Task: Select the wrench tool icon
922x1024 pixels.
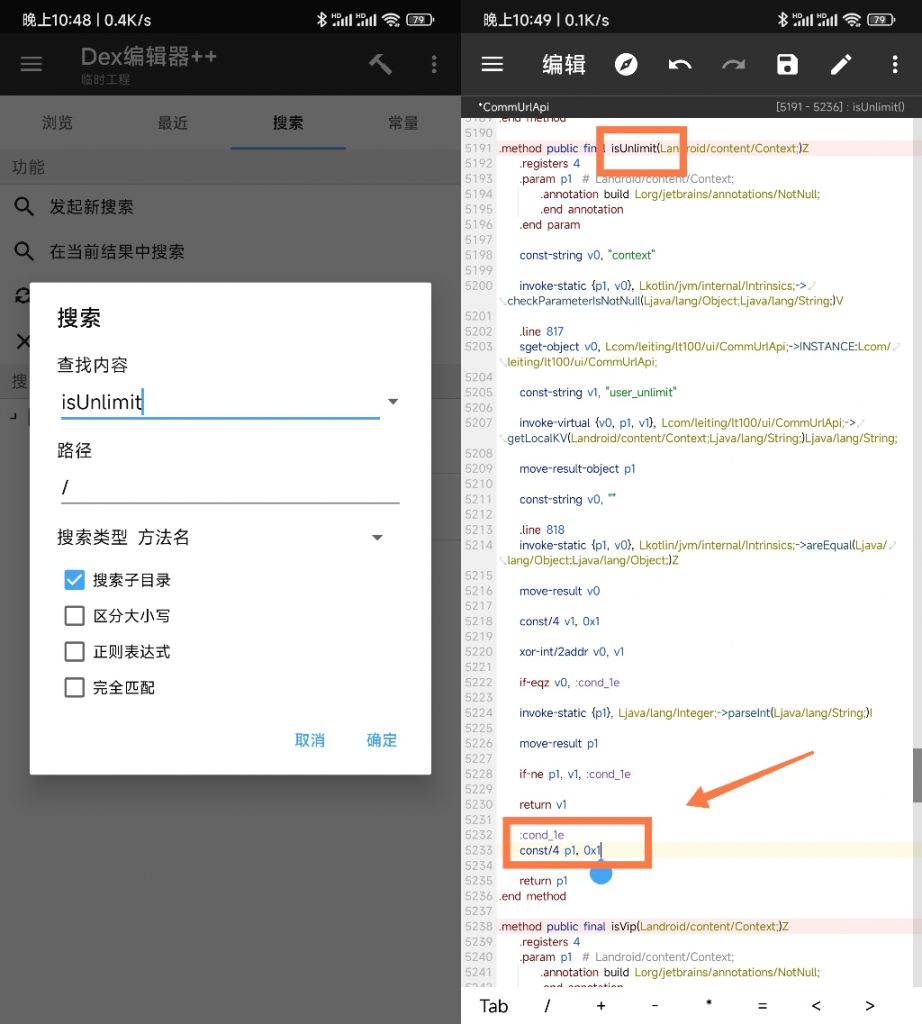Action: click(x=379, y=63)
